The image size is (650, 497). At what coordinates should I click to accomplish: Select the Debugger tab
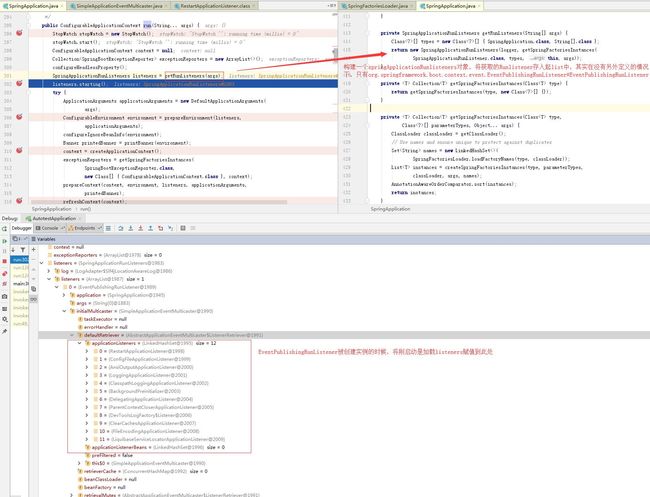pos(21,228)
